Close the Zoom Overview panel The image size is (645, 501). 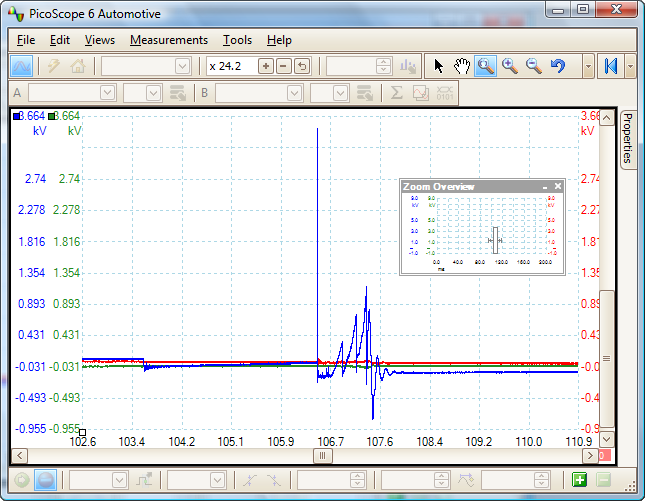coord(558,187)
